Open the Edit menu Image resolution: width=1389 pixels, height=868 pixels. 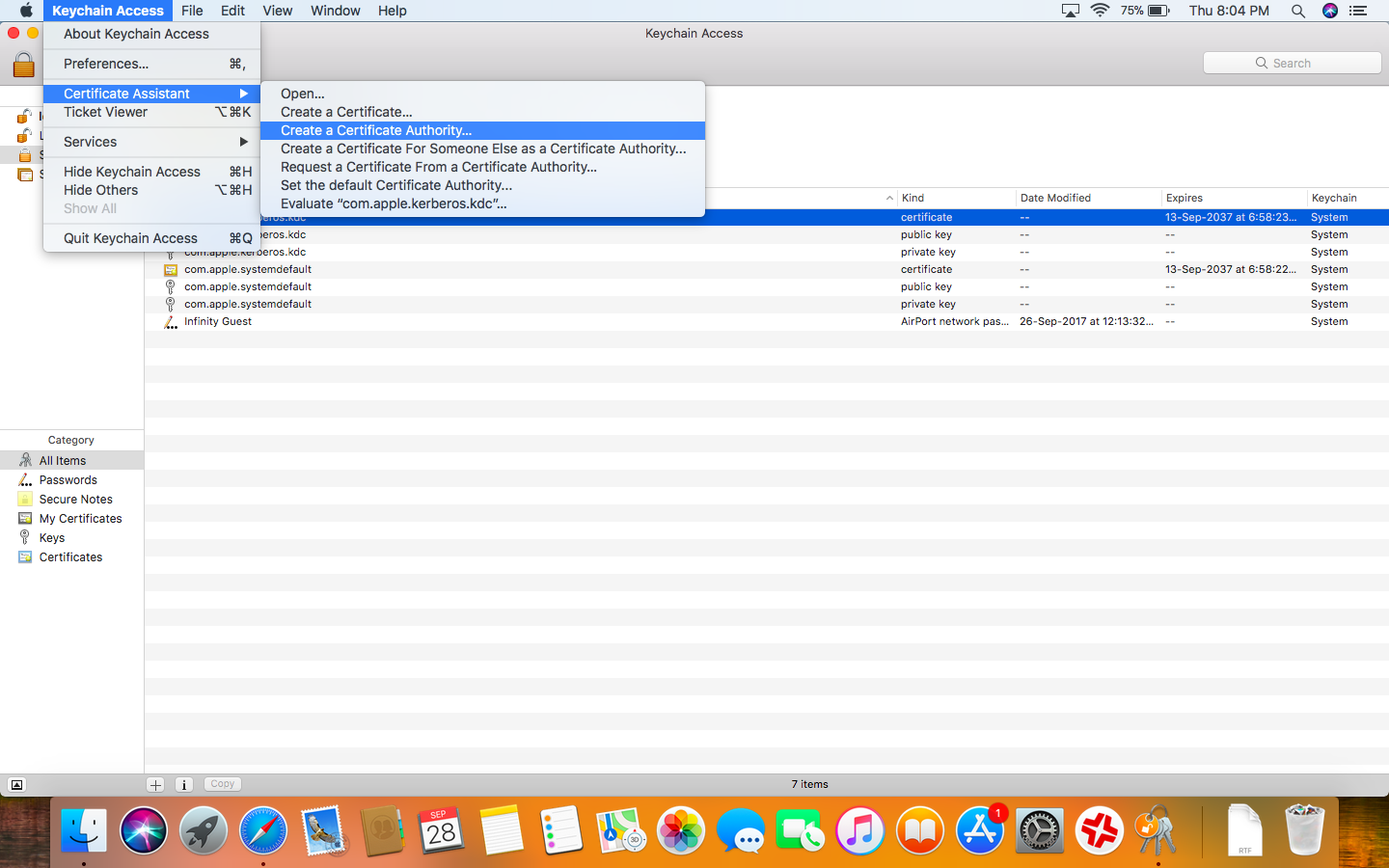point(232,11)
